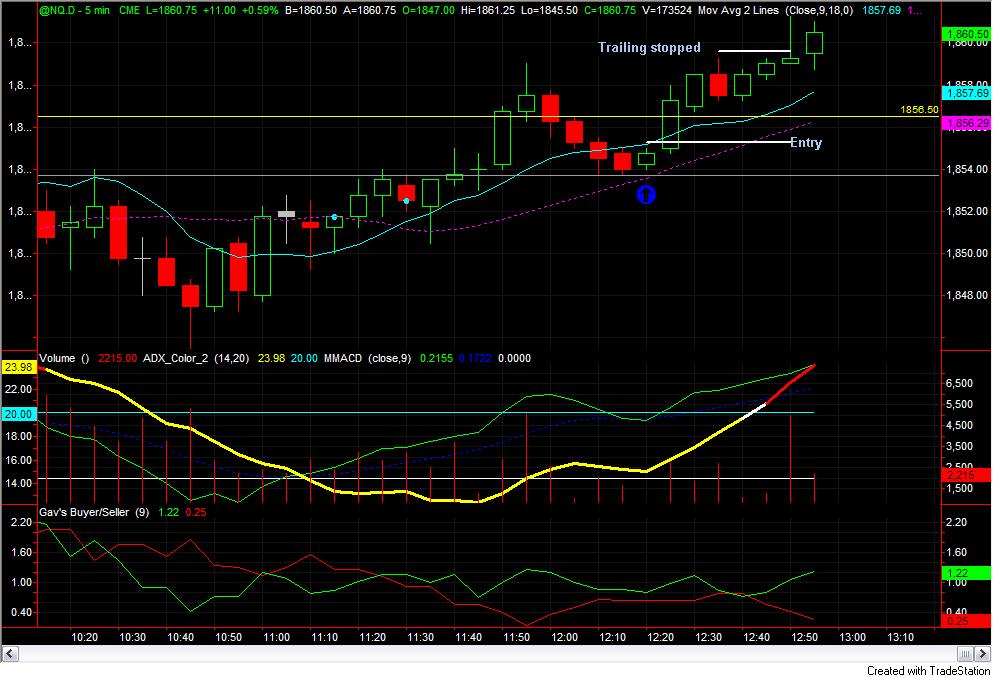Click the magenta 1,856.29 axis tag
This screenshot has height=677, width=993.
point(966,123)
